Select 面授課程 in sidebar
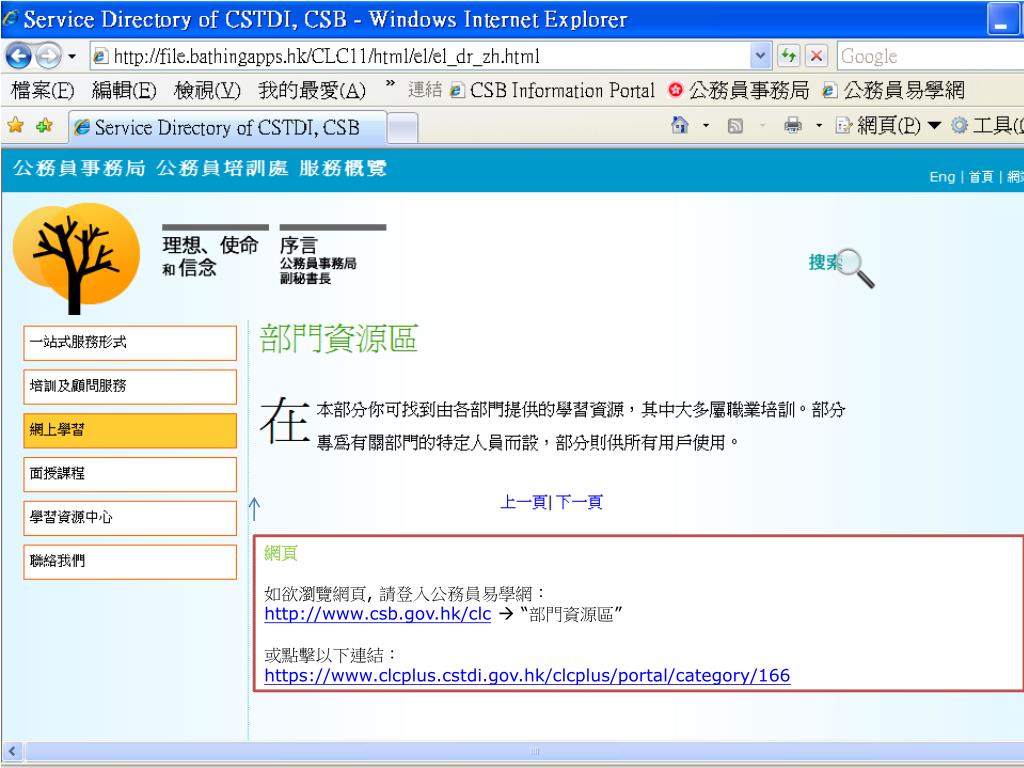The width and height of the screenshot is (1024, 768). 130,474
